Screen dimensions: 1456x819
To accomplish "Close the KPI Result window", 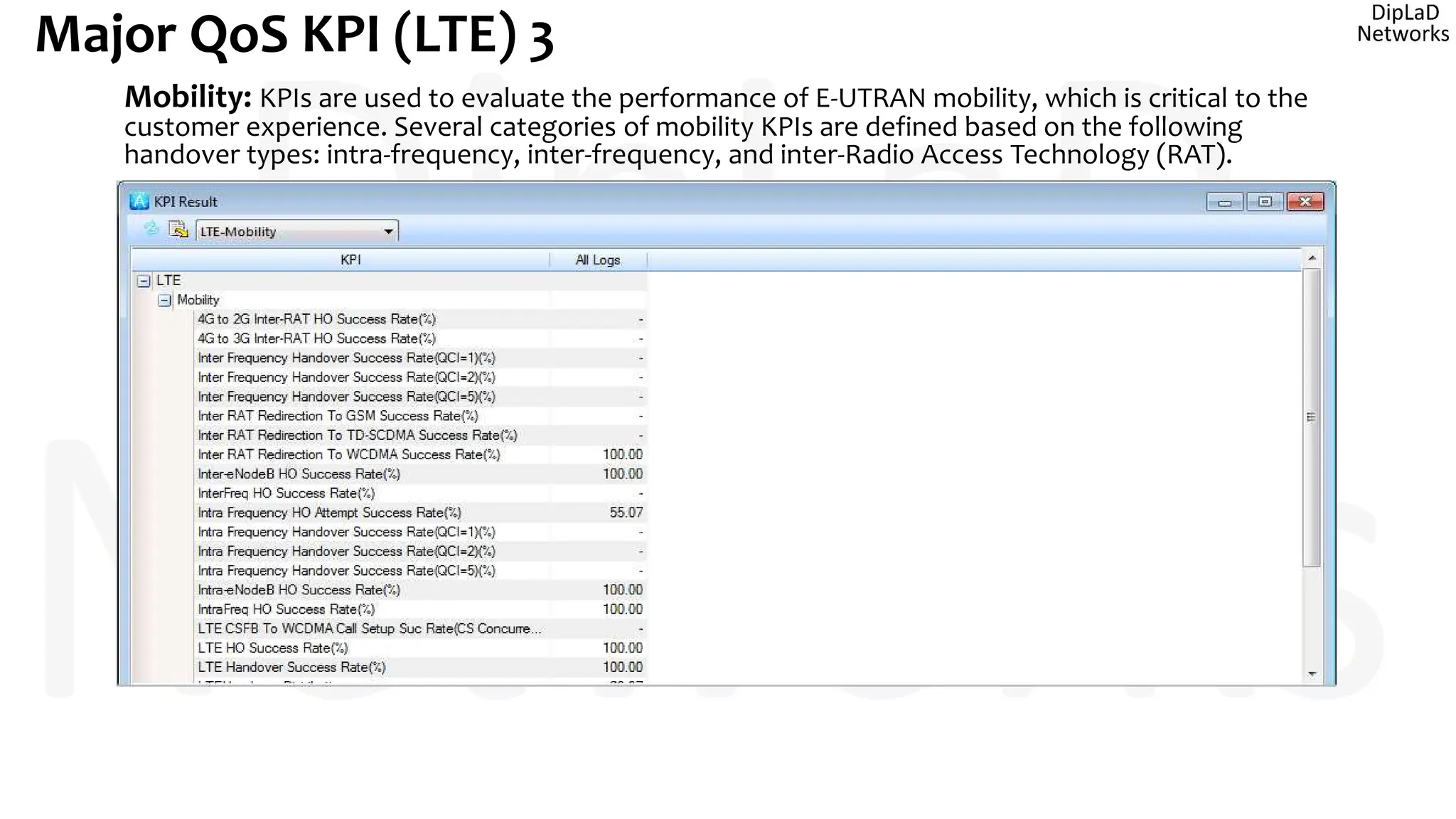I will [1305, 202].
